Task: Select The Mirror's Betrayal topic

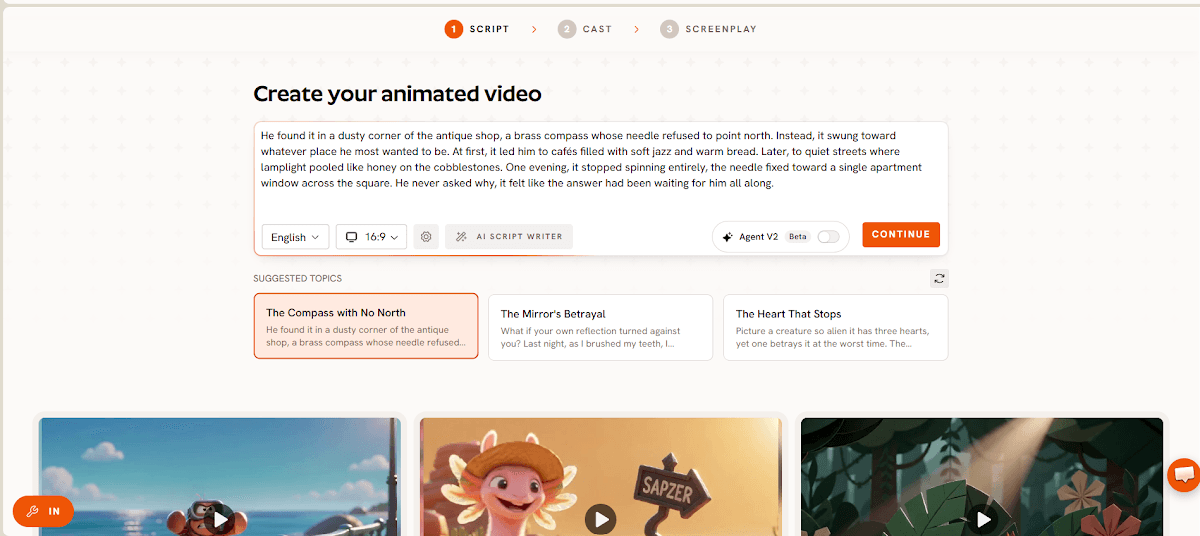Action: 600,327
